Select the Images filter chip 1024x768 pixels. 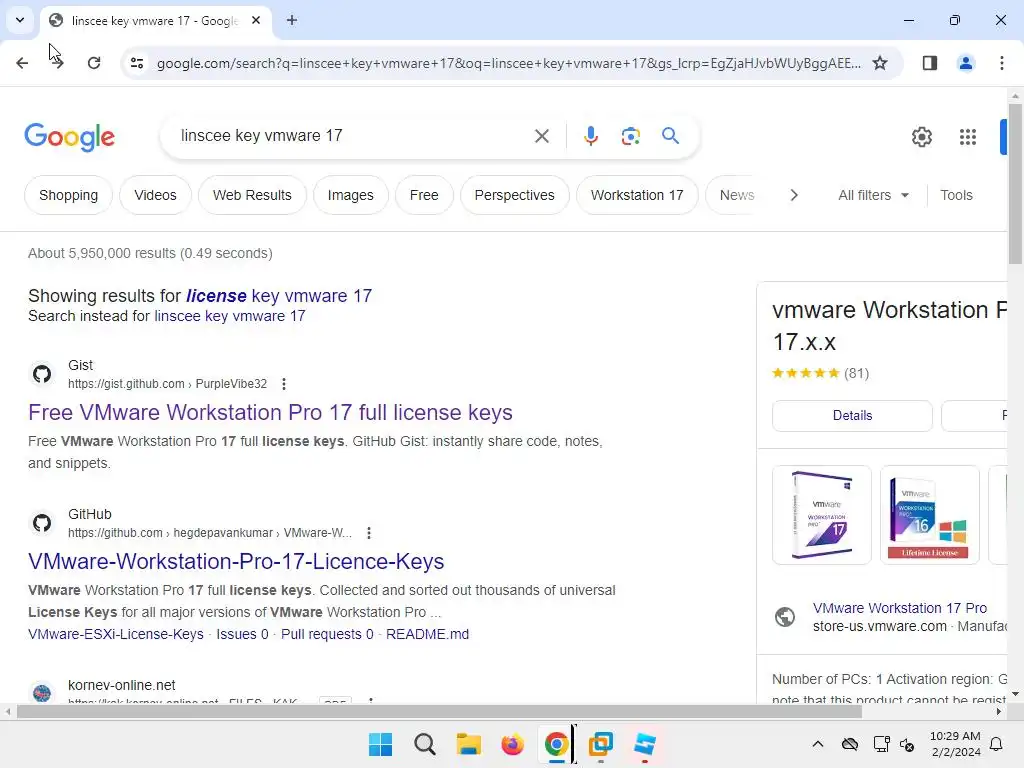[351, 195]
